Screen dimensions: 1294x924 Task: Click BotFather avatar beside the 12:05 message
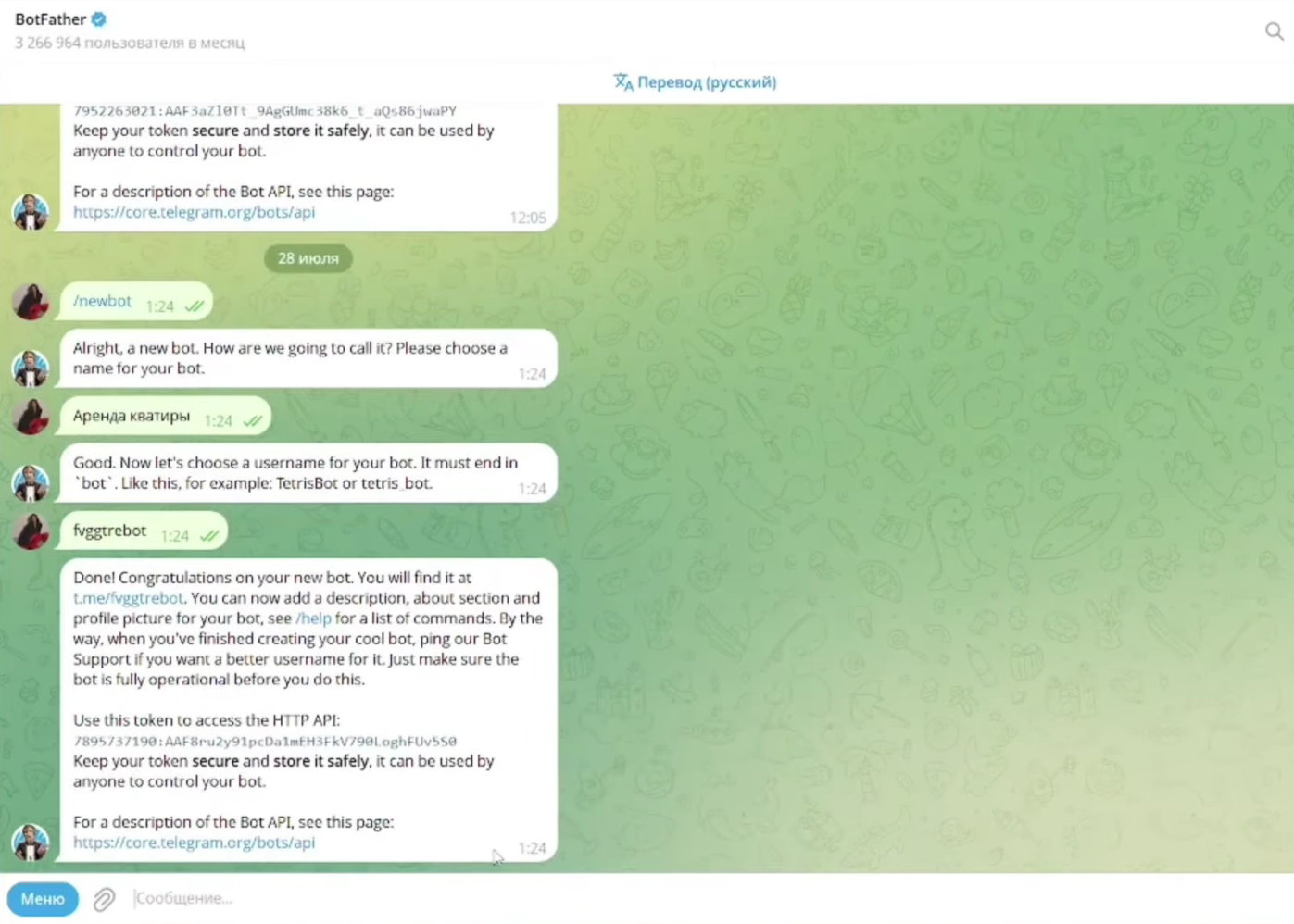pyautogui.click(x=31, y=211)
